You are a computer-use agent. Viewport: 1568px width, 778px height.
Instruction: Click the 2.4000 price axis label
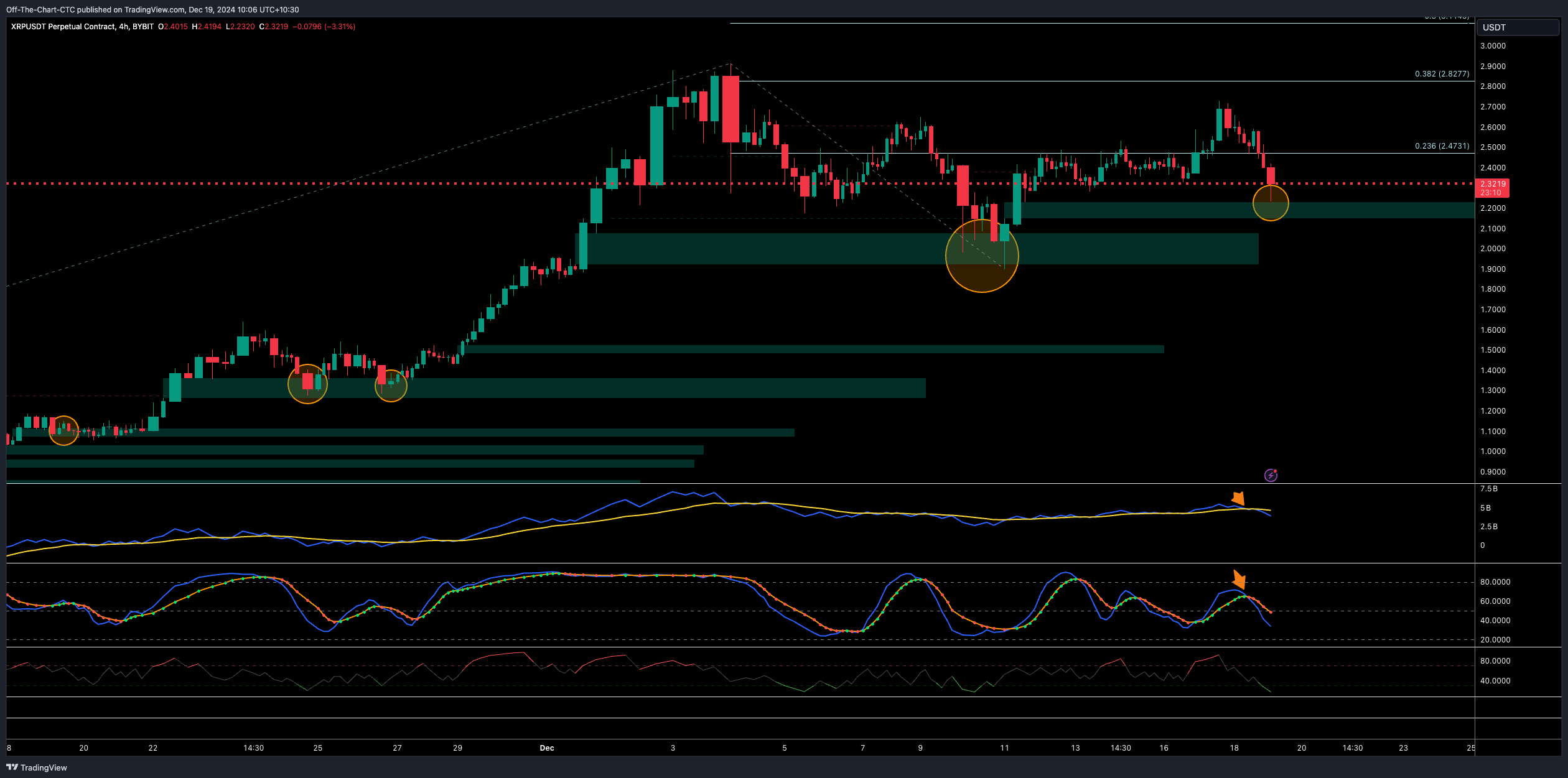point(1493,168)
